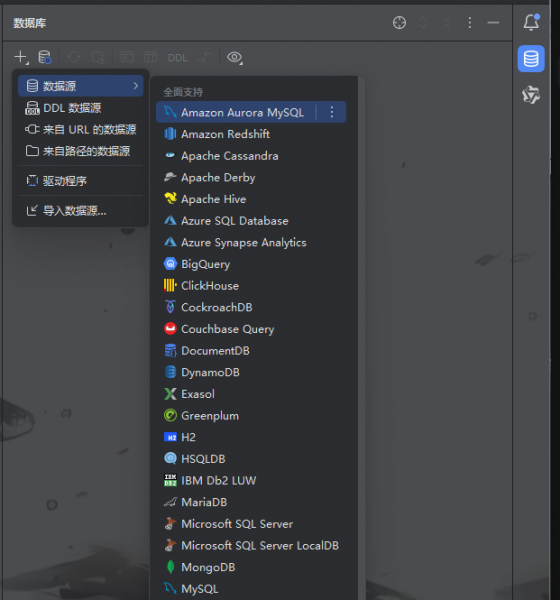The height and width of the screenshot is (600, 560).
Task: Select the Database tool window icon
Action: pyautogui.click(x=531, y=59)
